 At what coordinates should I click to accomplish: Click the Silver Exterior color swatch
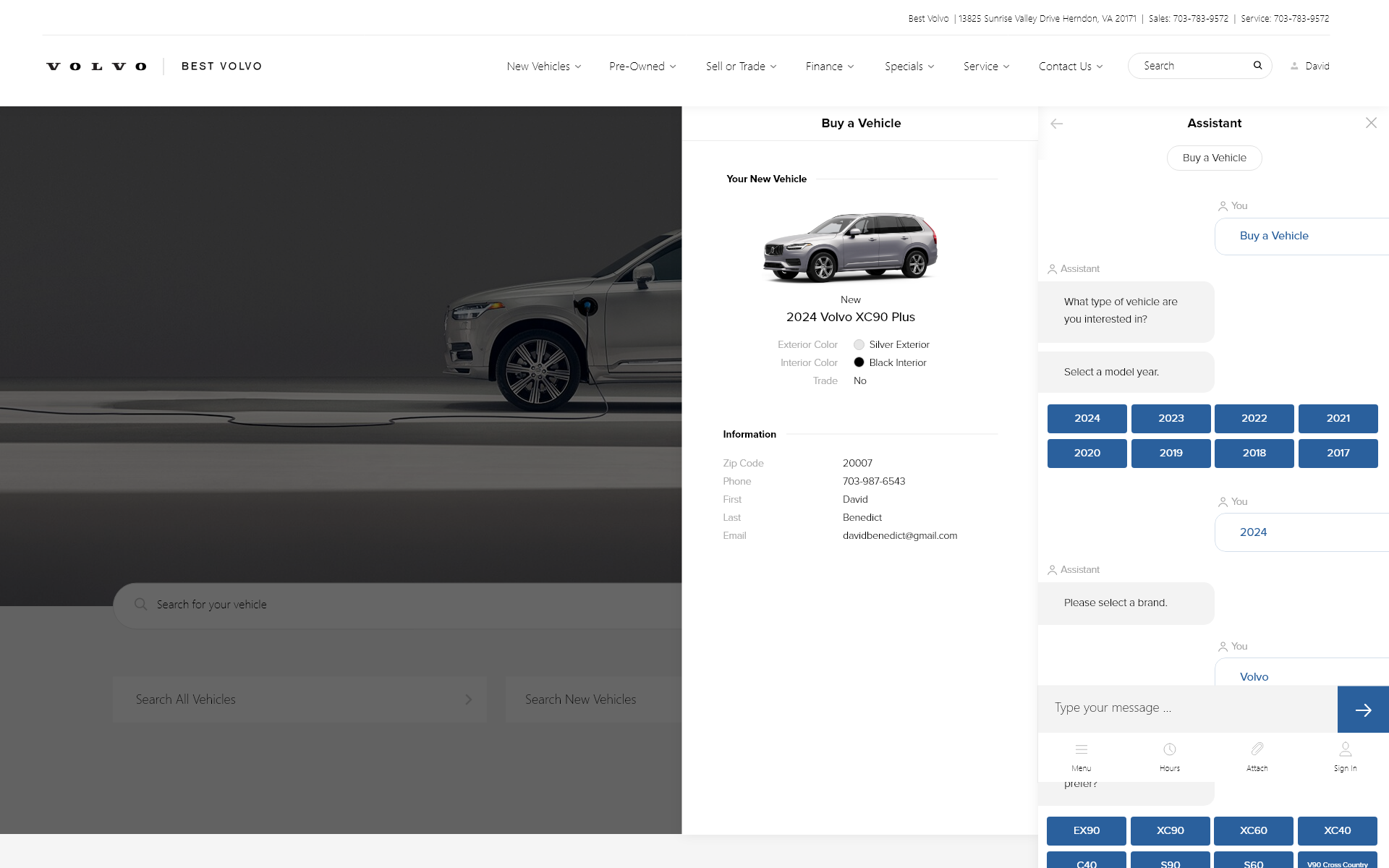[859, 345]
